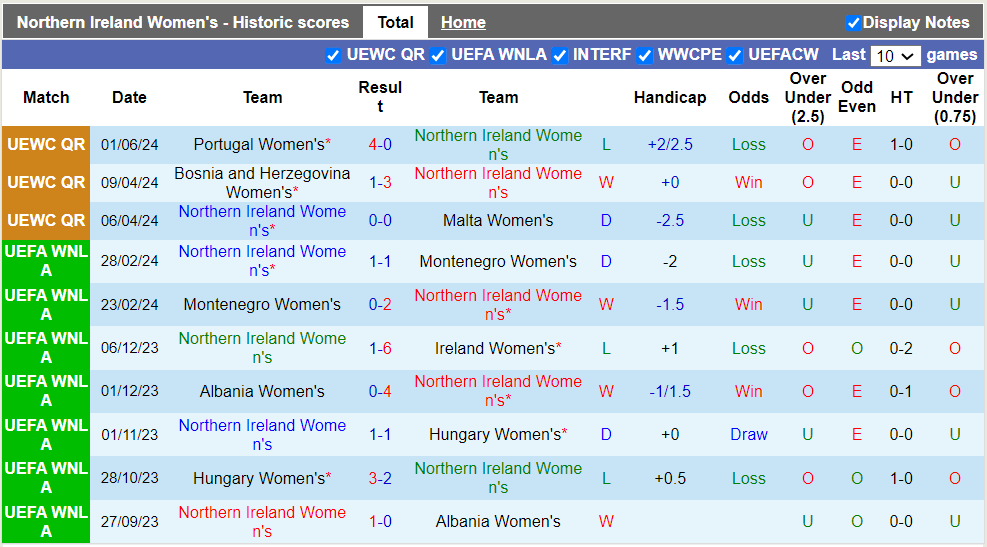Click the Over Under (2.5) column header
987x547 pixels.
click(x=808, y=98)
